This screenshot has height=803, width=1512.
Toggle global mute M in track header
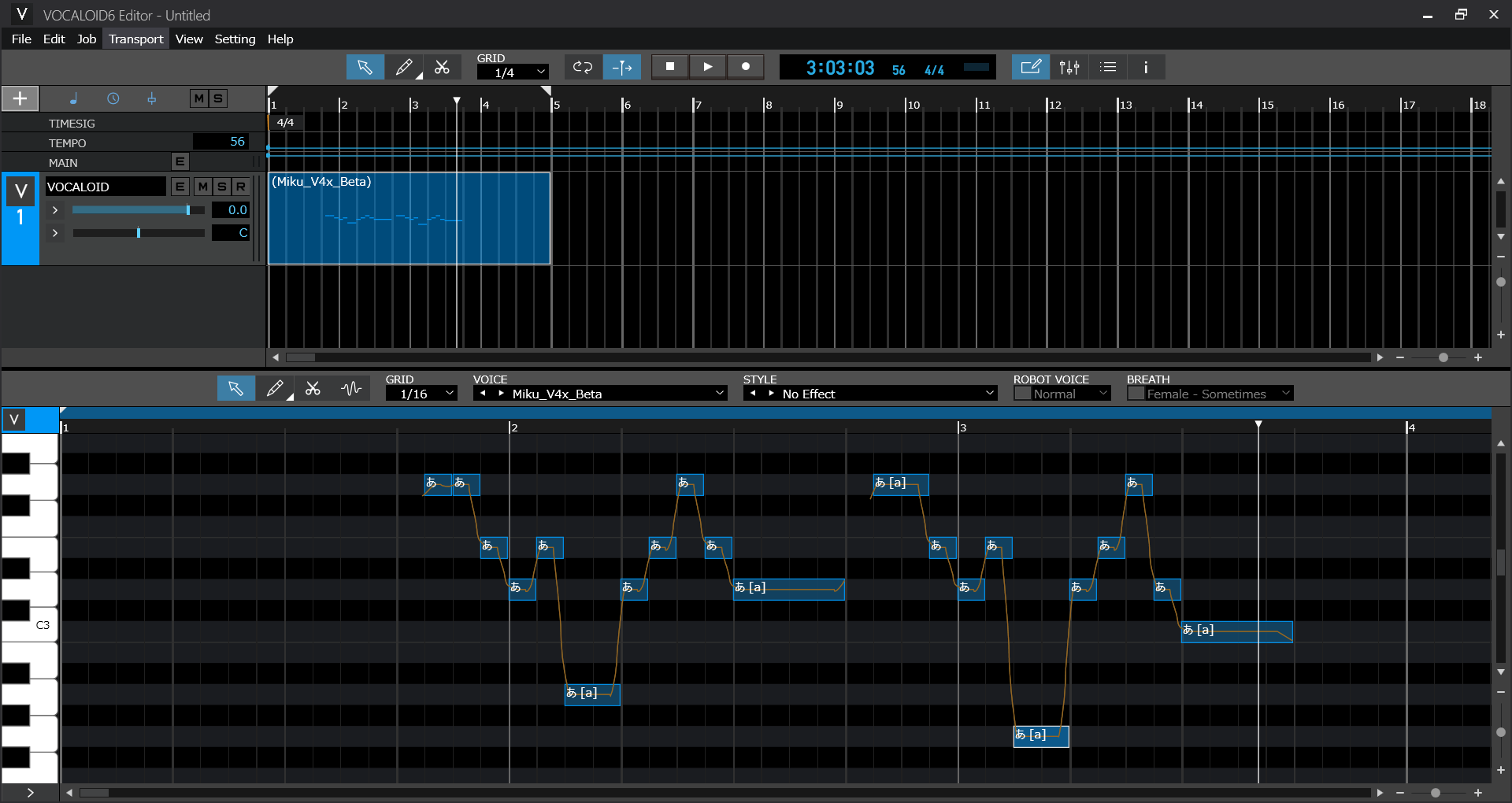pos(198,98)
